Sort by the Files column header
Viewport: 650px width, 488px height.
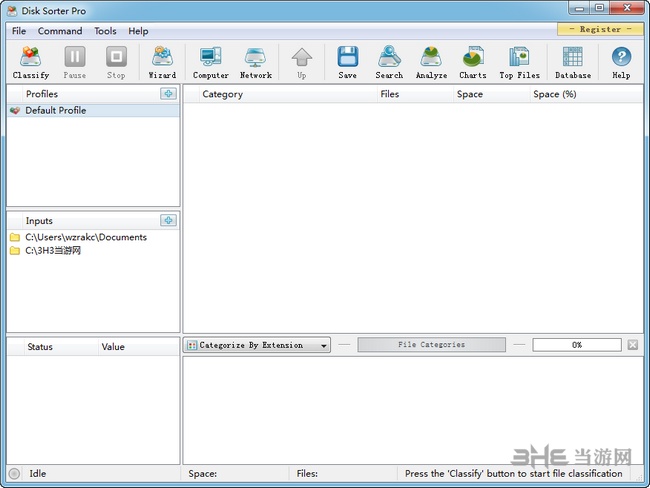click(x=415, y=94)
